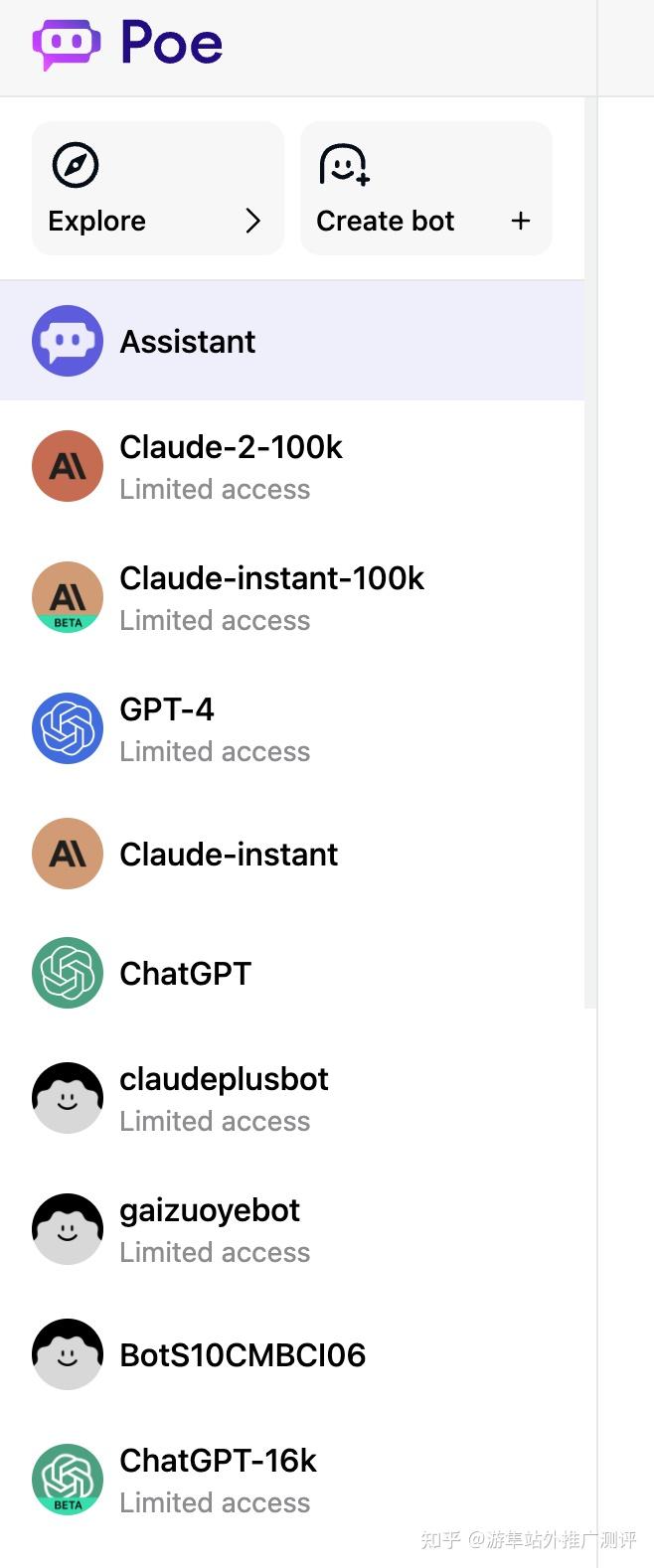Expand Explore via its chevron arrow
Image resolution: width=654 pixels, height=1568 pixels.
(254, 222)
